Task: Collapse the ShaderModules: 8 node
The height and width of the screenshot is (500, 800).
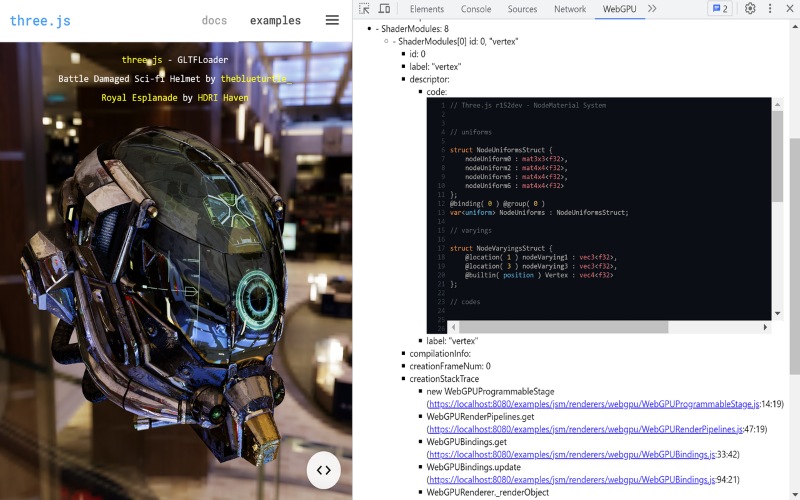Action: (x=412, y=29)
